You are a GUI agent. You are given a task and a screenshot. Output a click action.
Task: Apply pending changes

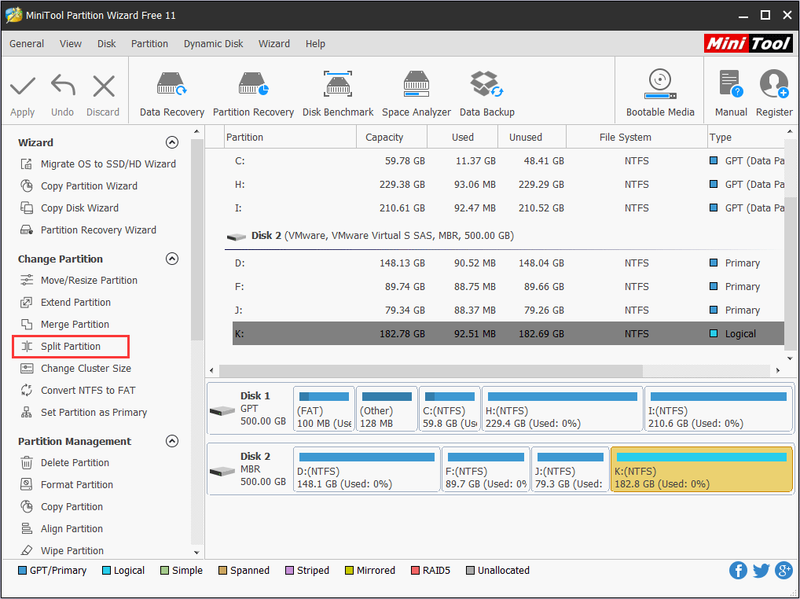[22, 95]
